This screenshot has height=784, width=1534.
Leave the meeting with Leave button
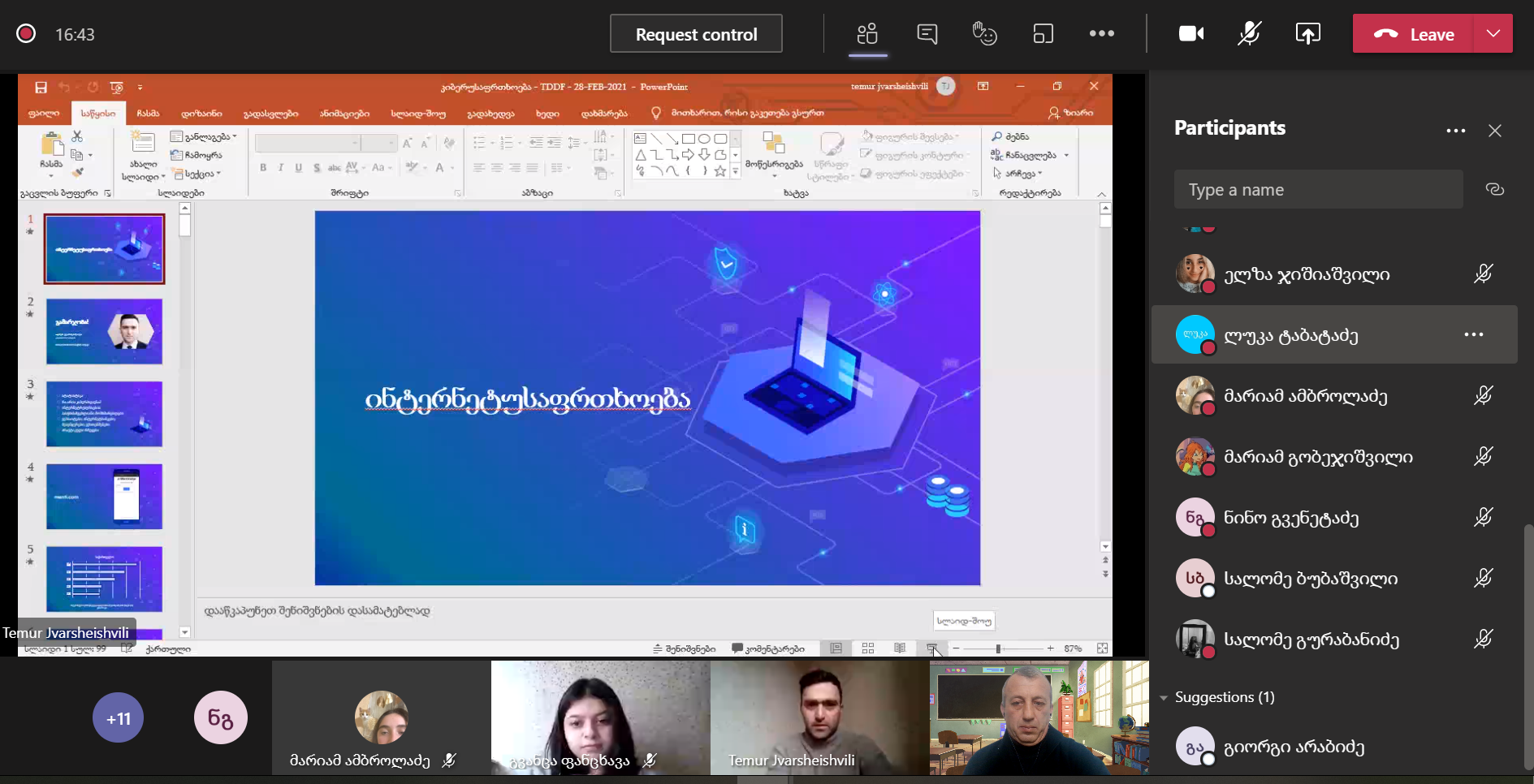pyautogui.click(x=1413, y=34)
